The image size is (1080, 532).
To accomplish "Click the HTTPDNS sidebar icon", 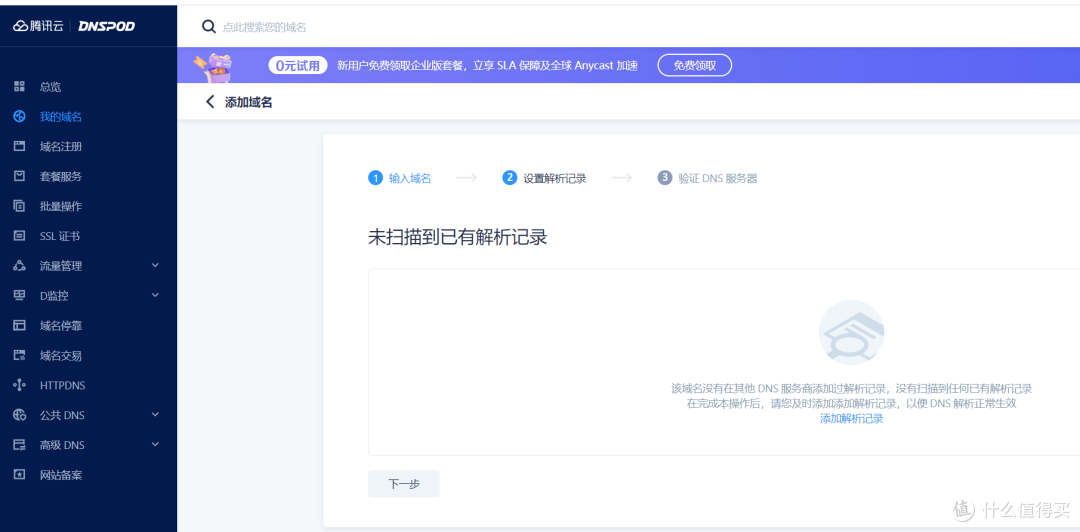I will (x=19, y=385).
